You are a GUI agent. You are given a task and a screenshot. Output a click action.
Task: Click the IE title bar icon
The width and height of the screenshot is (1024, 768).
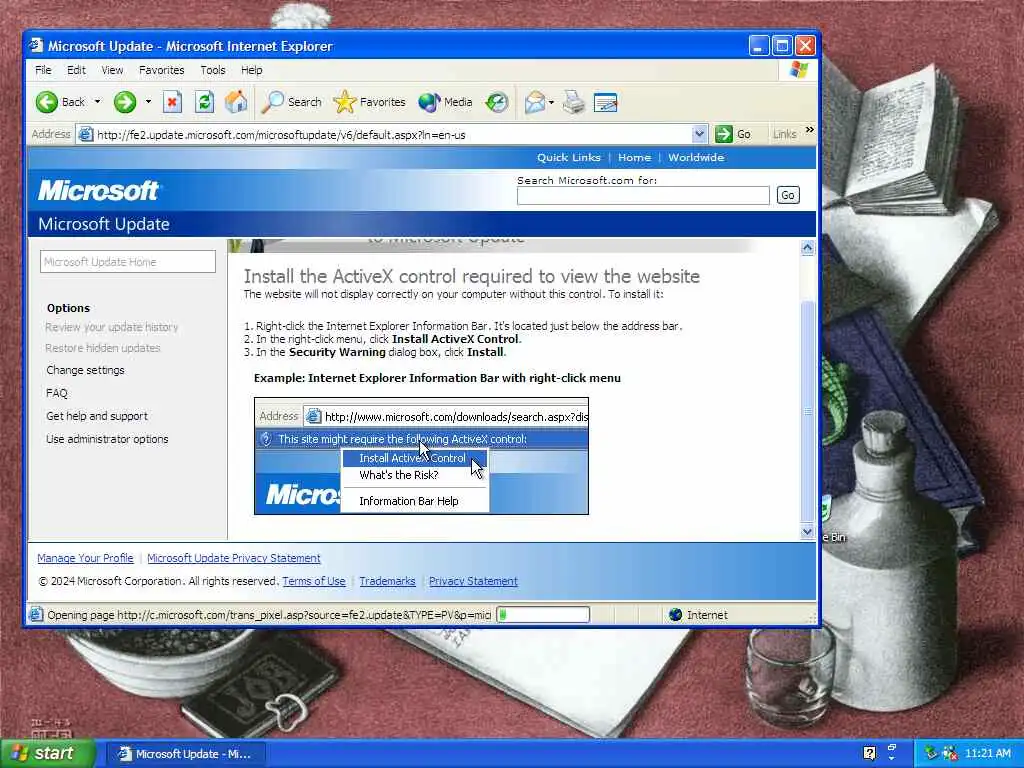[x=36, y=46]
